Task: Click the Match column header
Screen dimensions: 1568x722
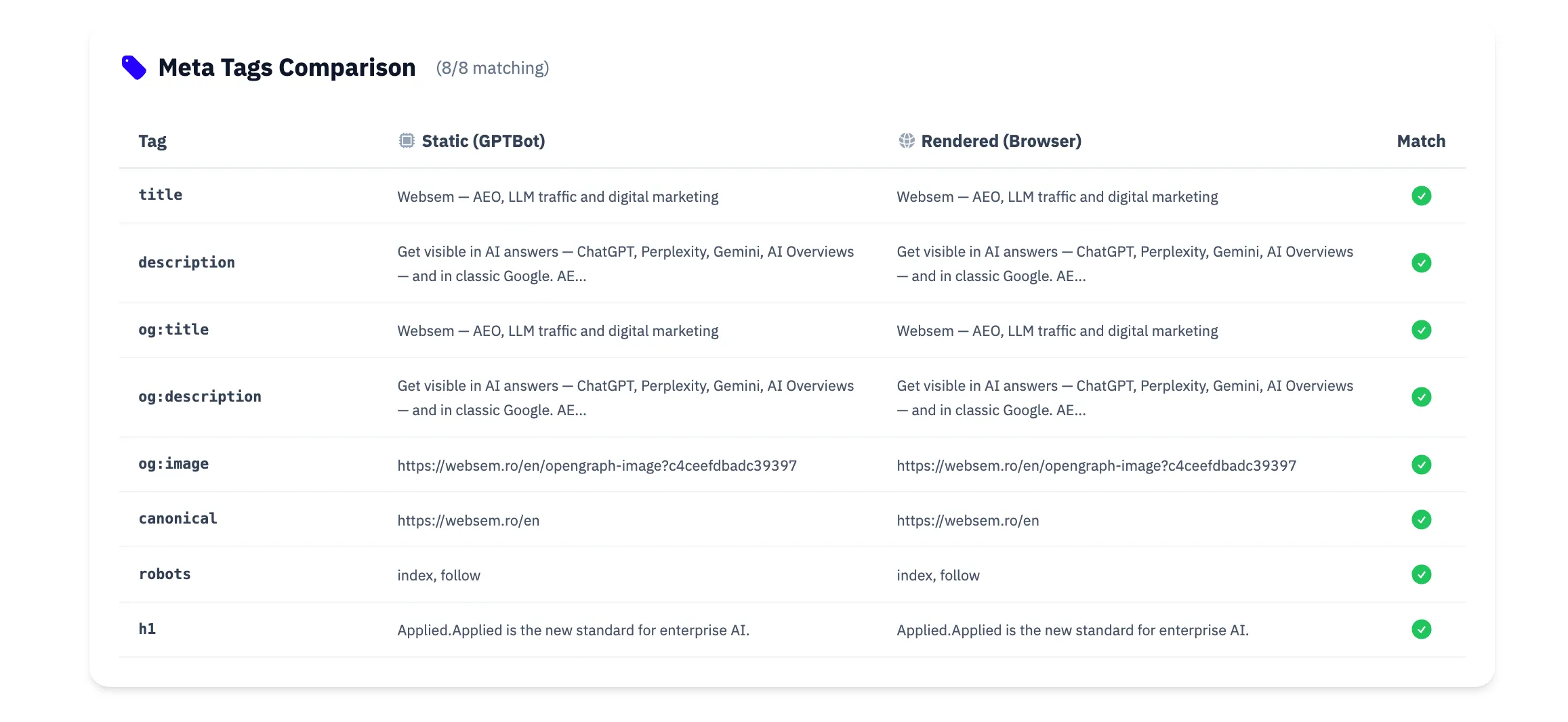Action: (1421, 141)
